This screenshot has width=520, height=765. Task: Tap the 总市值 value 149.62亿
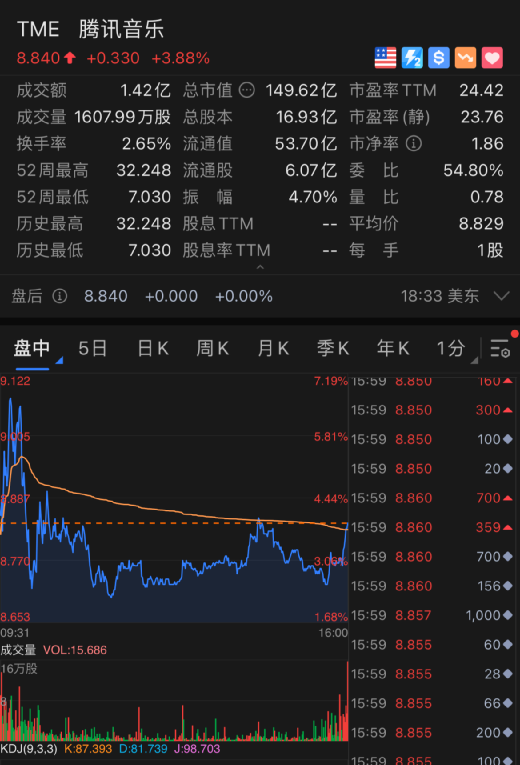coord(301,90)
